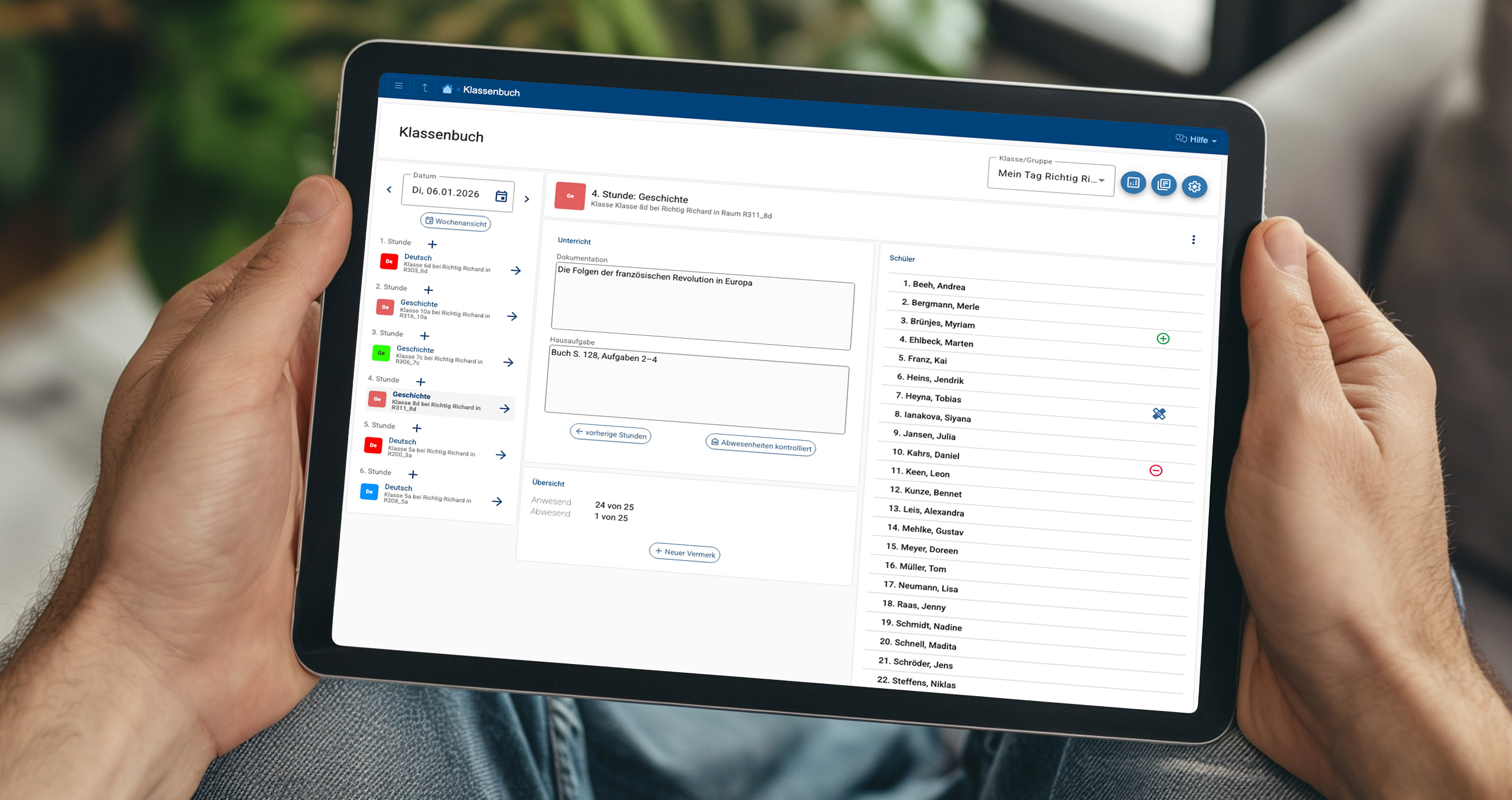This screenshot has height=800, width=1512.
Task: Open the notes list icon button
Action: coord(1163,185)
